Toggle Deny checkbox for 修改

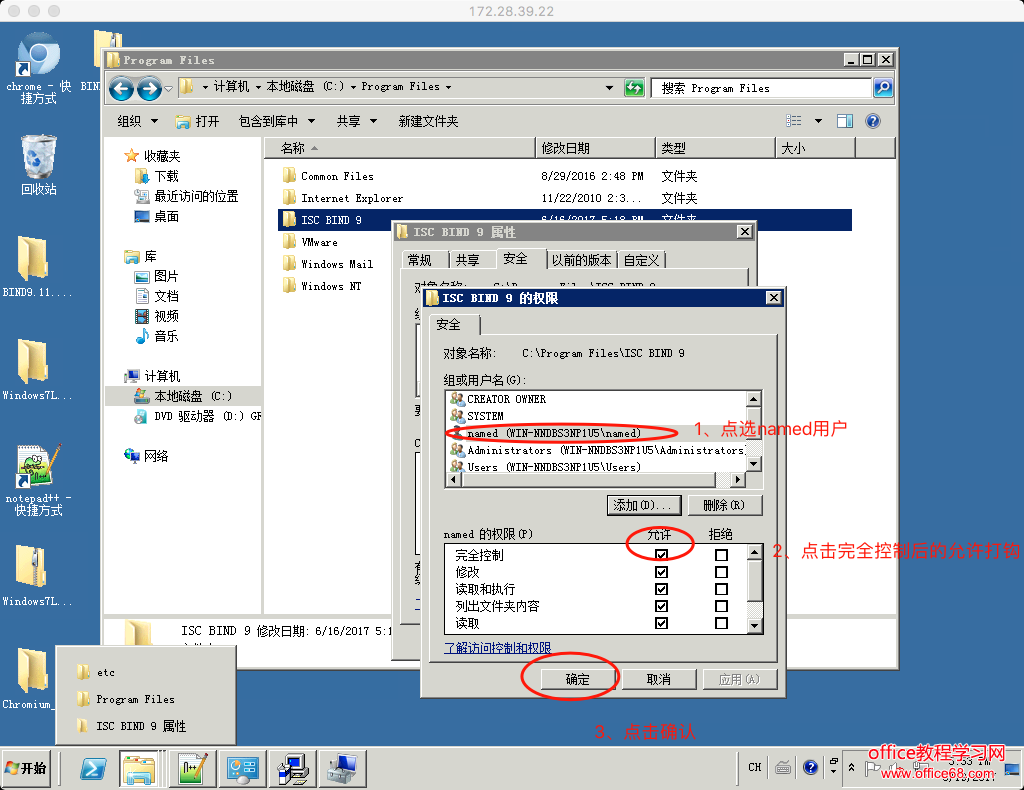click(721, 572)
